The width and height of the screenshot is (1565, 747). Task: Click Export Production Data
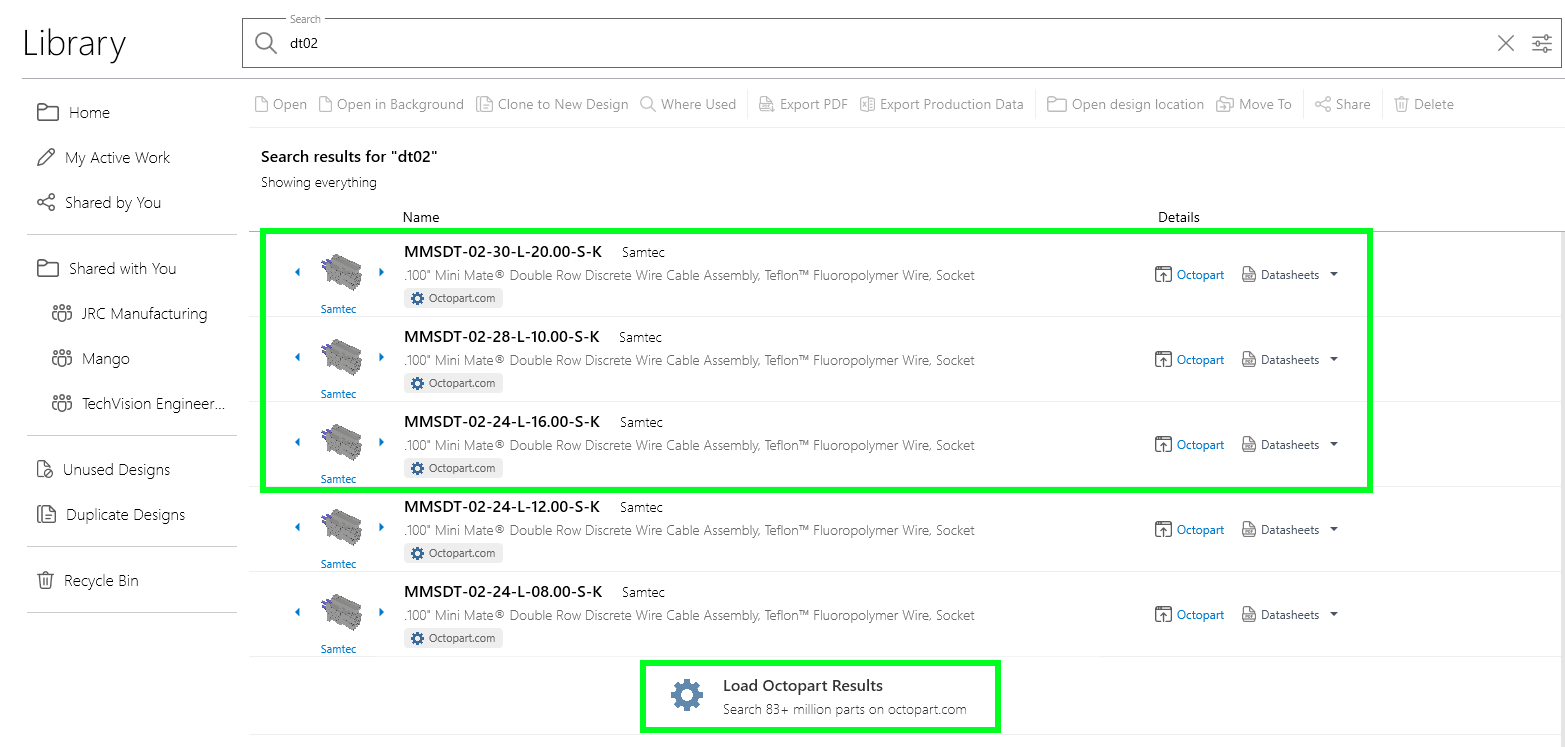[x=942, y=104]
